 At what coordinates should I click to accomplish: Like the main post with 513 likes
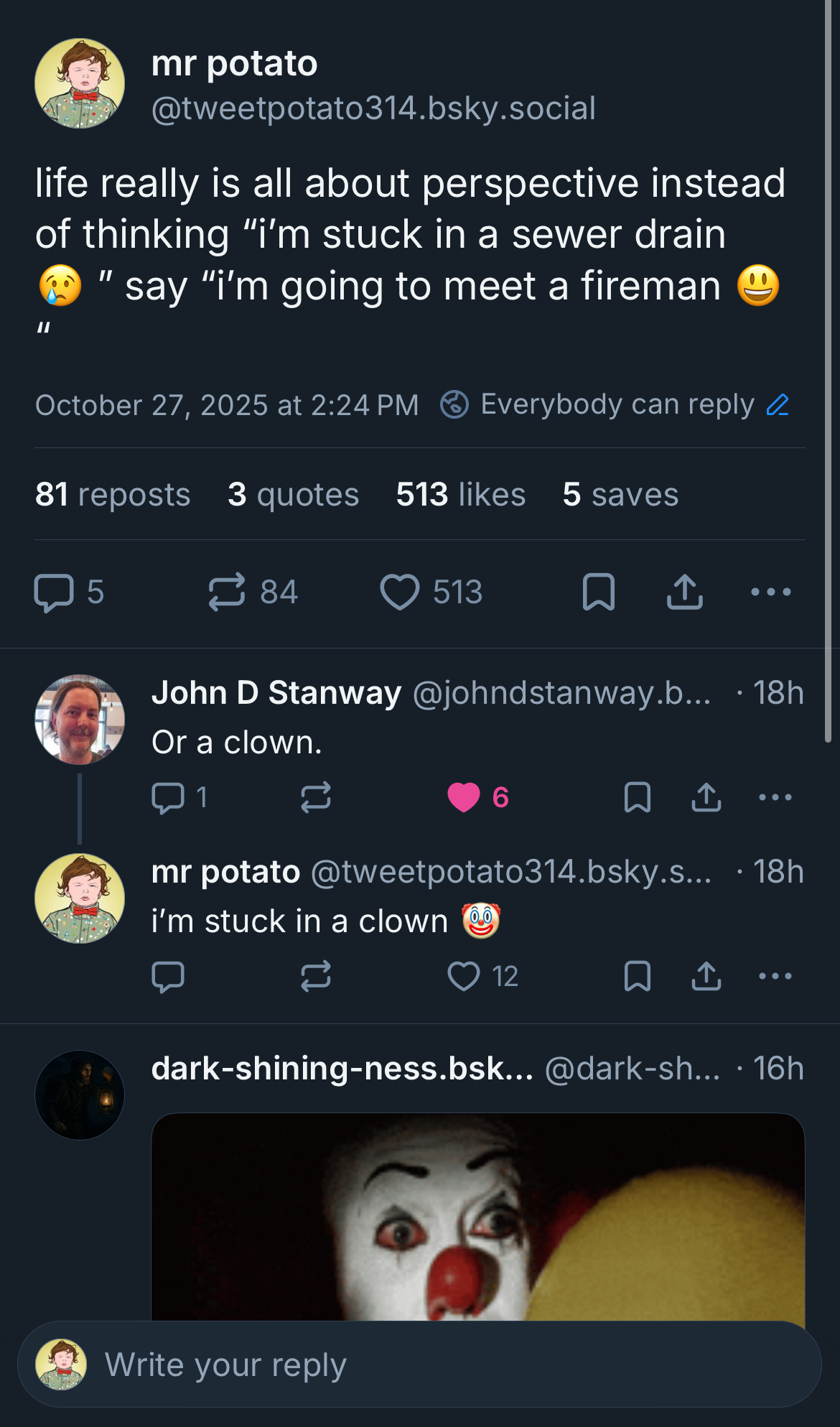pos(399,592)
